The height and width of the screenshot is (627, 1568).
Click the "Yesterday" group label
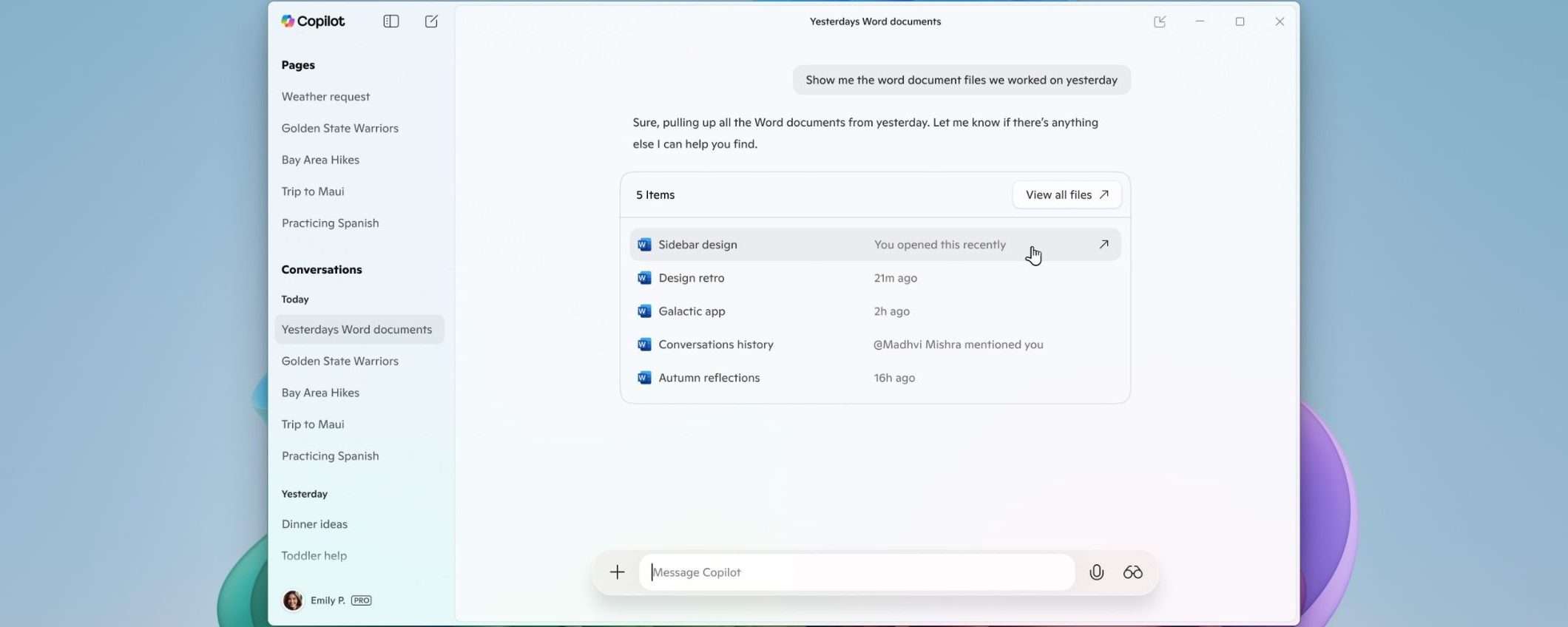pyautogui.click(x=304, y=494)
